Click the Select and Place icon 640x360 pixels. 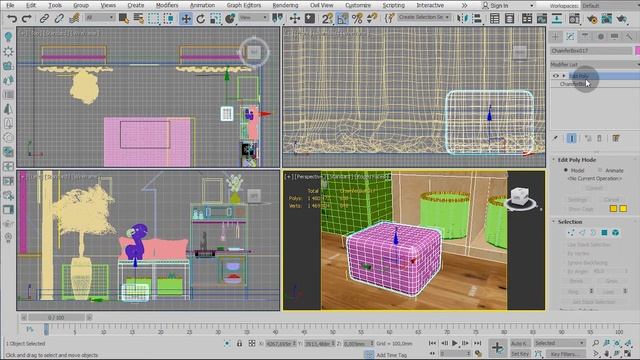tap(230, 18)
